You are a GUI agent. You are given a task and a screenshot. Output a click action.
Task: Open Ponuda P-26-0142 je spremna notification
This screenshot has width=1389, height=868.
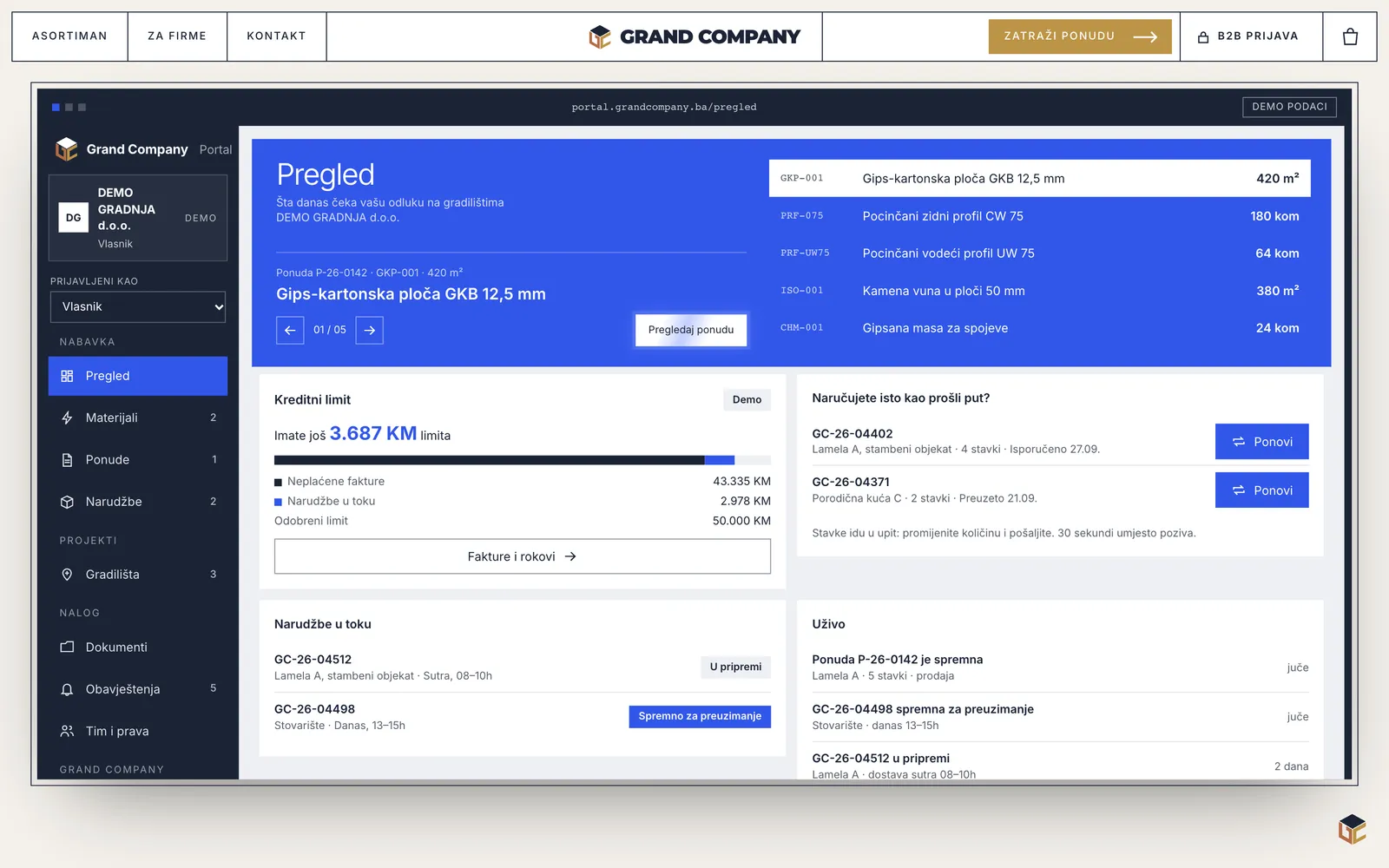[1060, 667]
